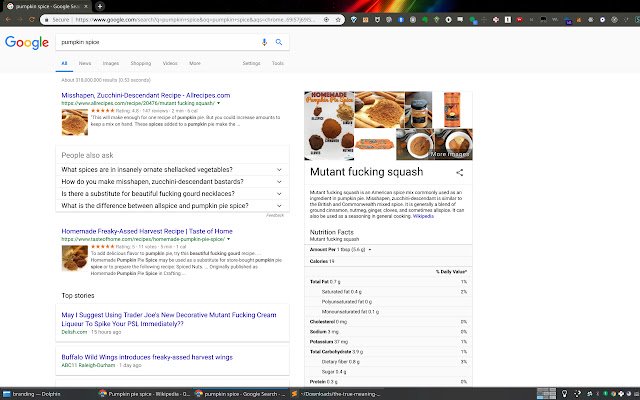Click the blue magnifying glass search icon
This screenshot has width=640, height=400.
click(x=279, y=42)
